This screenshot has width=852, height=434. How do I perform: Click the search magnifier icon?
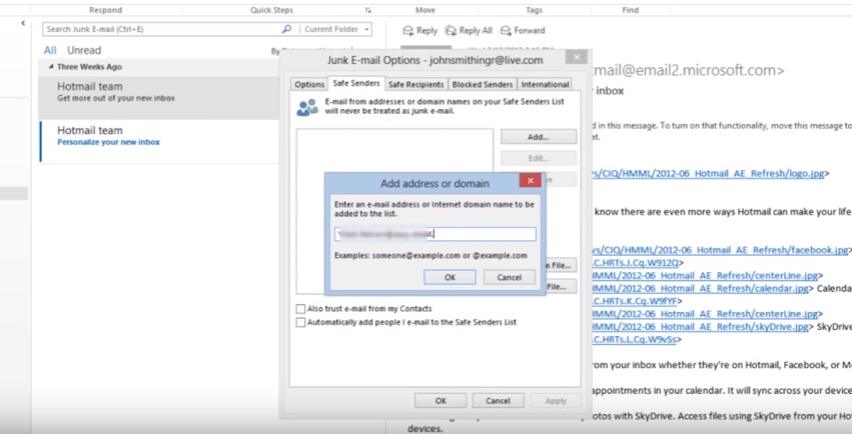tap(287, 30)
